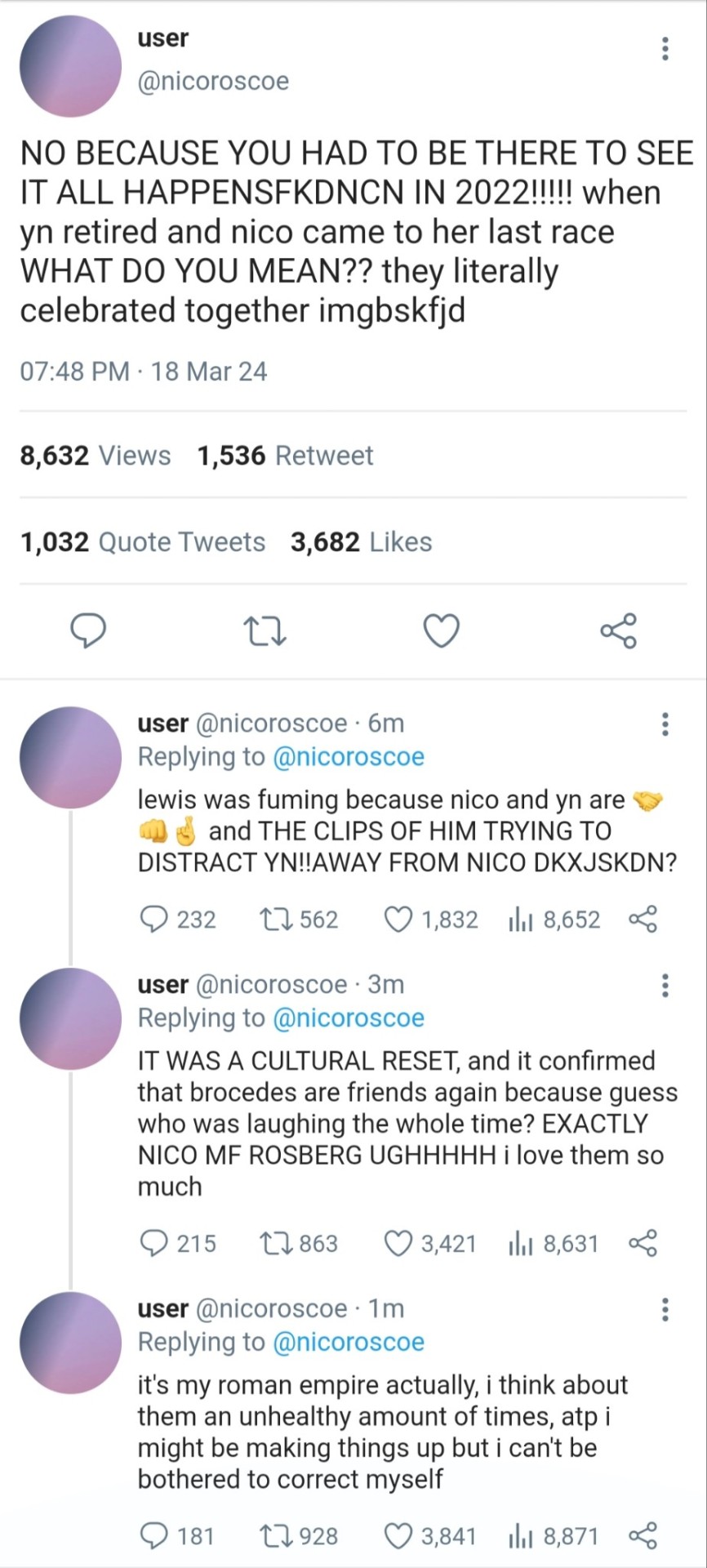View analytics of the "roman empire" reply
This screenshot has width=707, height=1568.
[x=520, y=1536]
